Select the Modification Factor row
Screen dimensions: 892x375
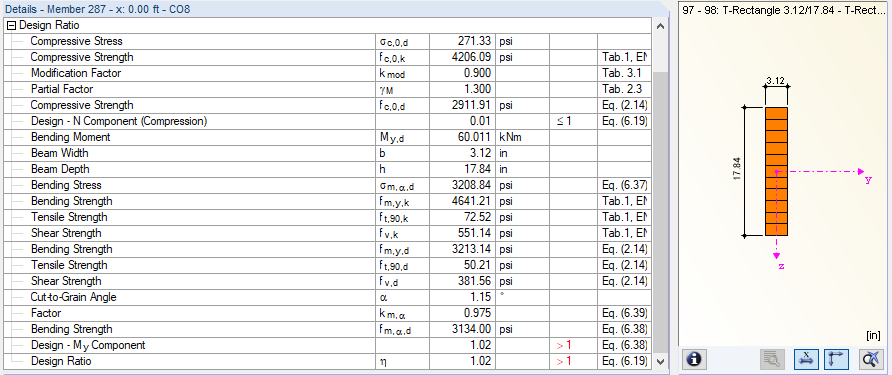(x=327, y=73)
